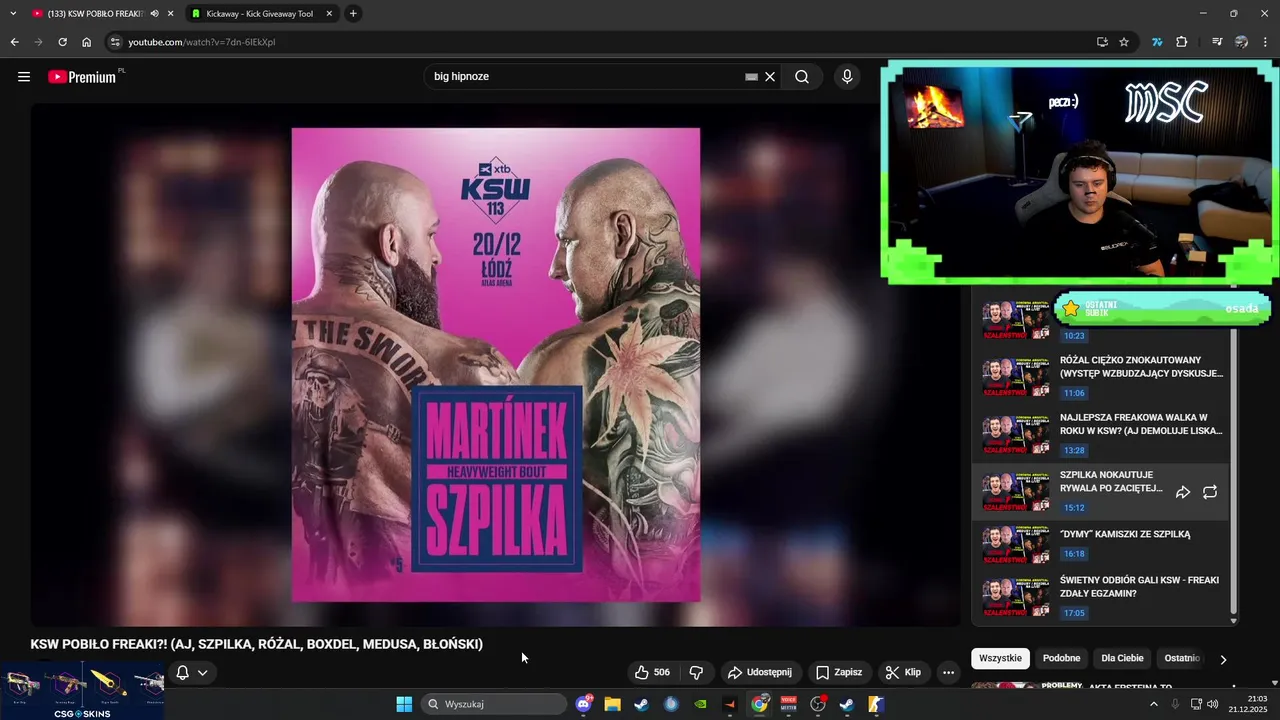Click the KSW Martínek vs Szpilka video frame
This screenshot has width=1280, height=720.
pyautogui.click(x=496, y=365)
